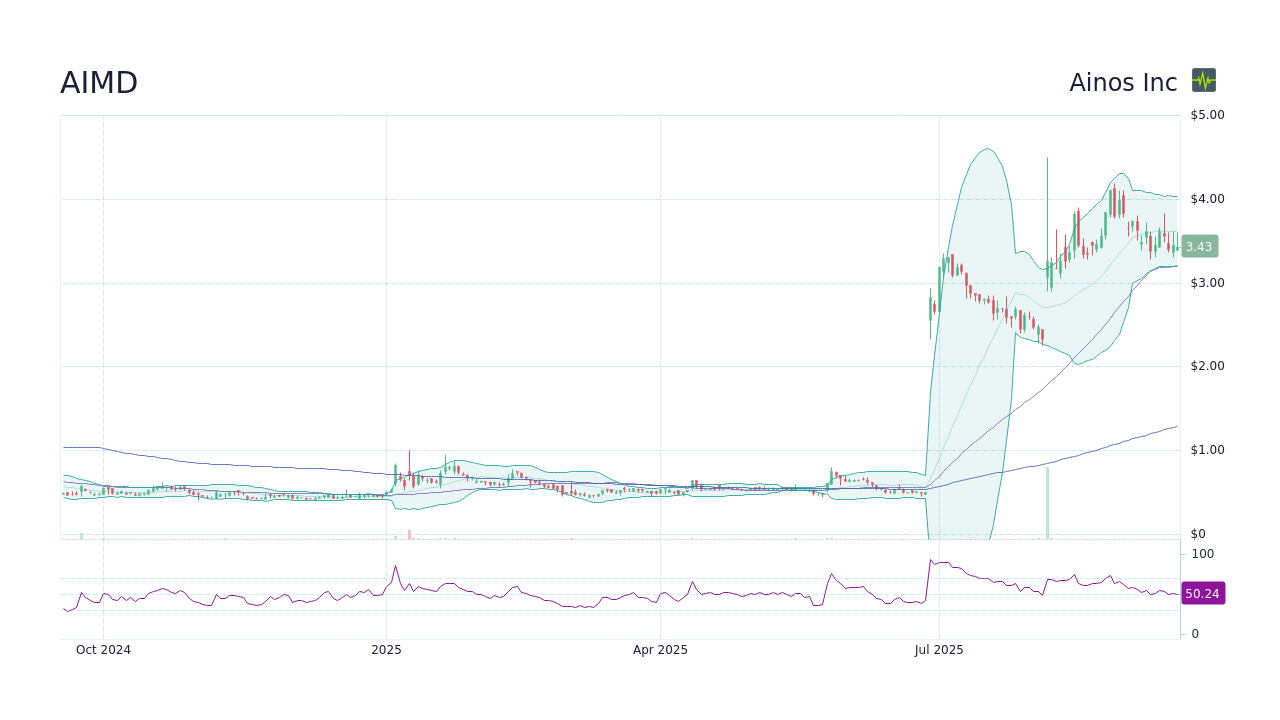Click the green heartbeat logo icon beside Ainos Inc
1280x720 pixels.
coord(1203,81)
